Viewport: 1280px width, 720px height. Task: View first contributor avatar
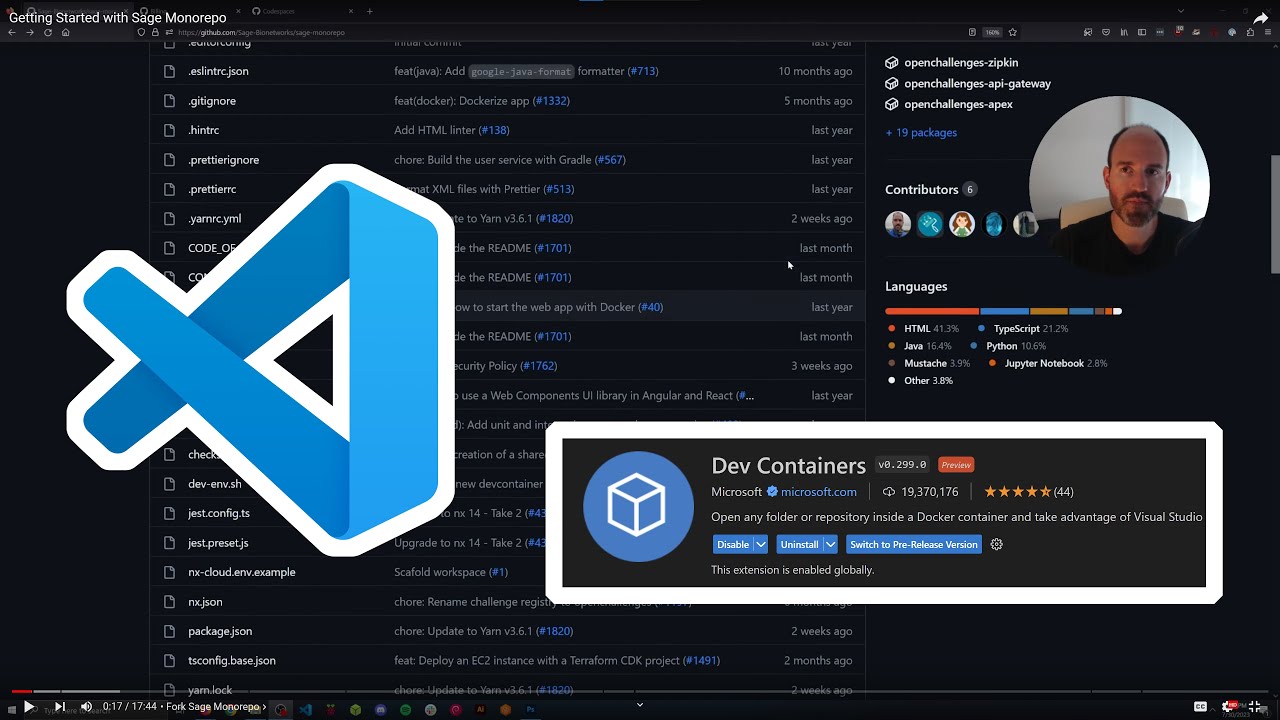coord(898,224)
